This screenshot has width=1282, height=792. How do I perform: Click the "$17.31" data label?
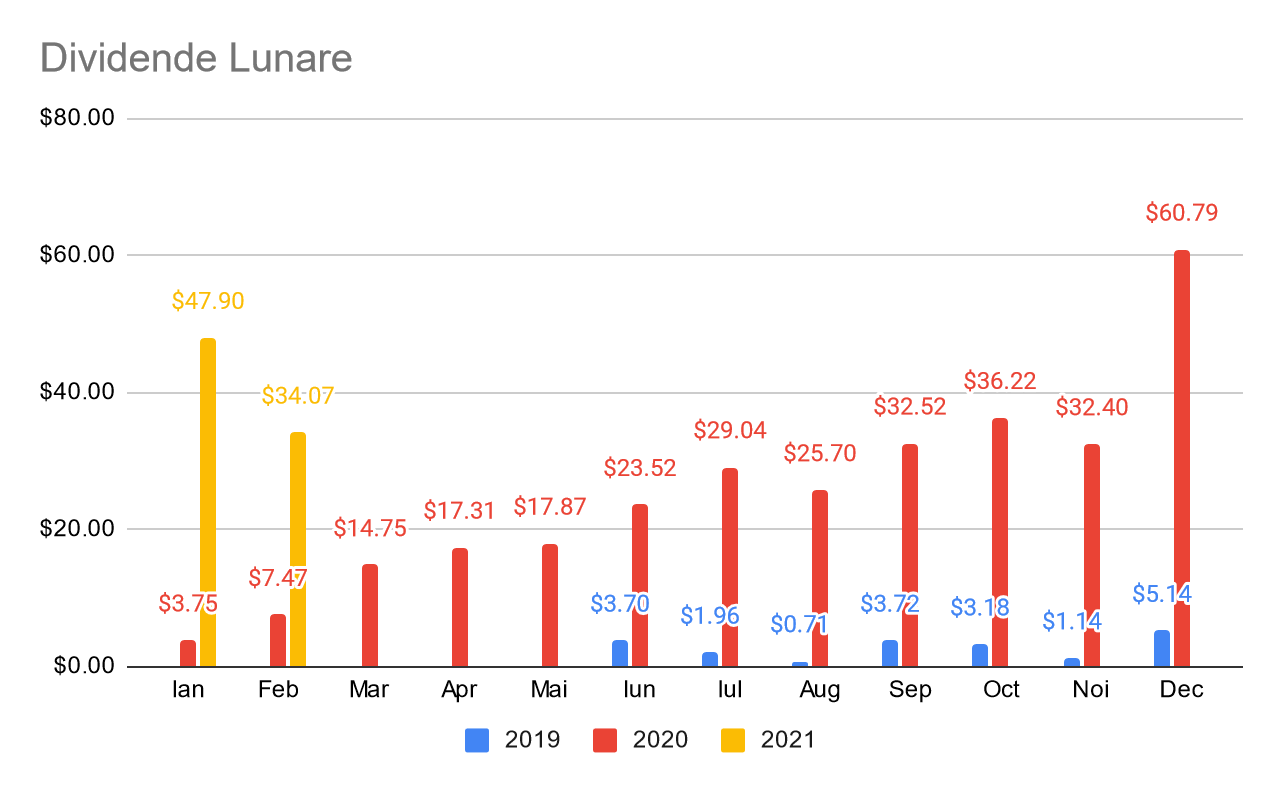click(460, 511)
